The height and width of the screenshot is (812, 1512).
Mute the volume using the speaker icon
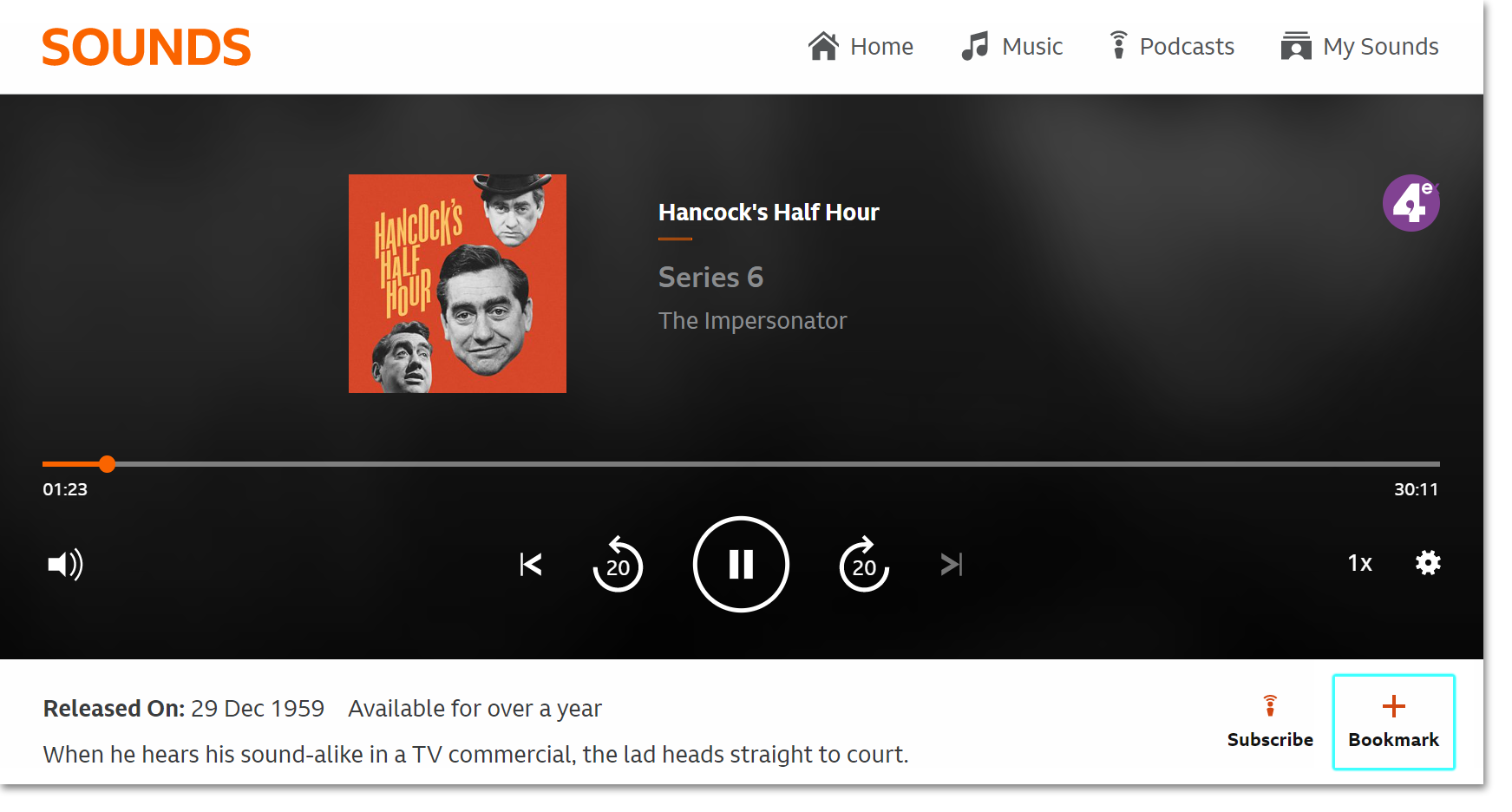point(65,564)
